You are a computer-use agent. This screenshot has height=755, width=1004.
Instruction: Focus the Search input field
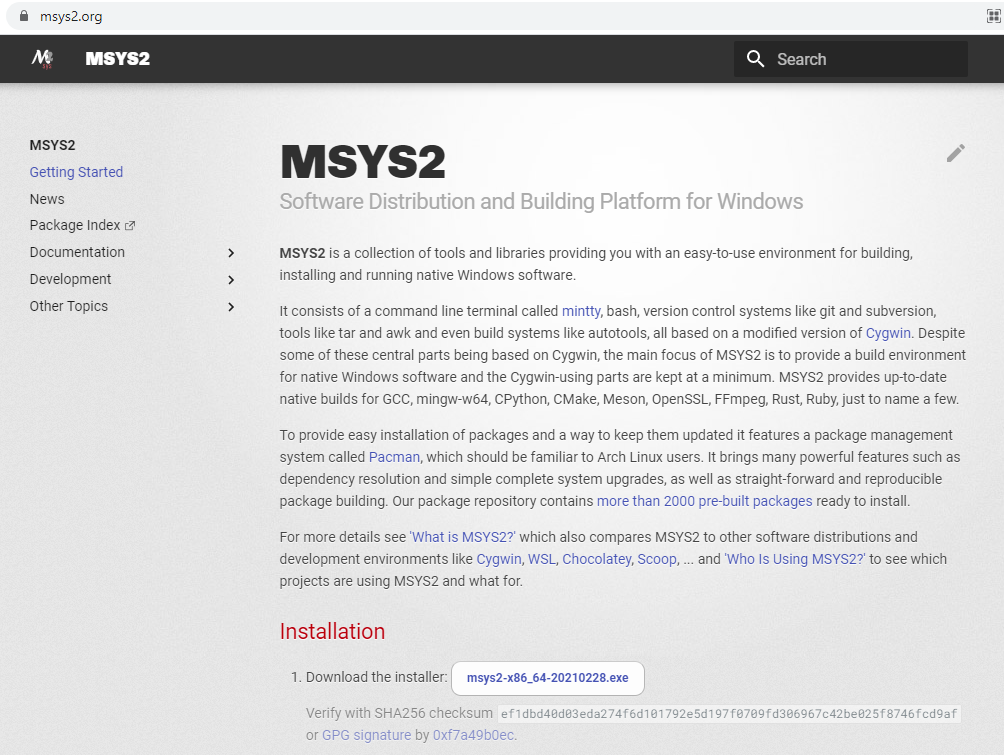(x=851, y=59)
